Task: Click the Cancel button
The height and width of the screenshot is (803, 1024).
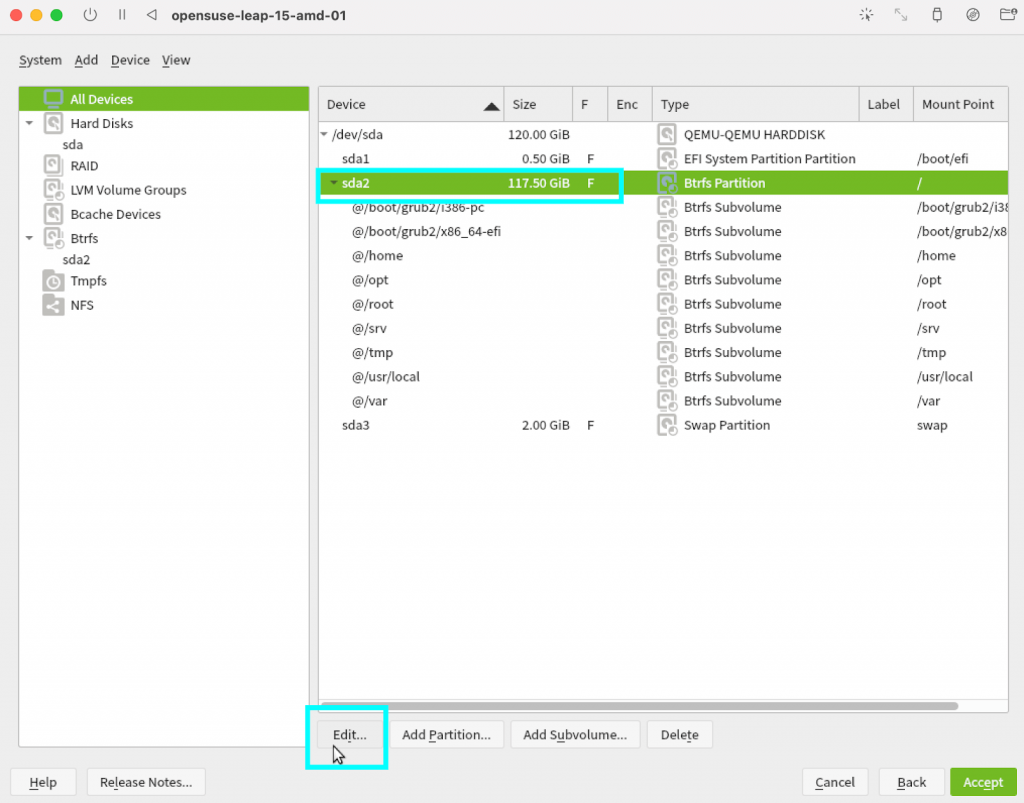Action: pos(835,782)
